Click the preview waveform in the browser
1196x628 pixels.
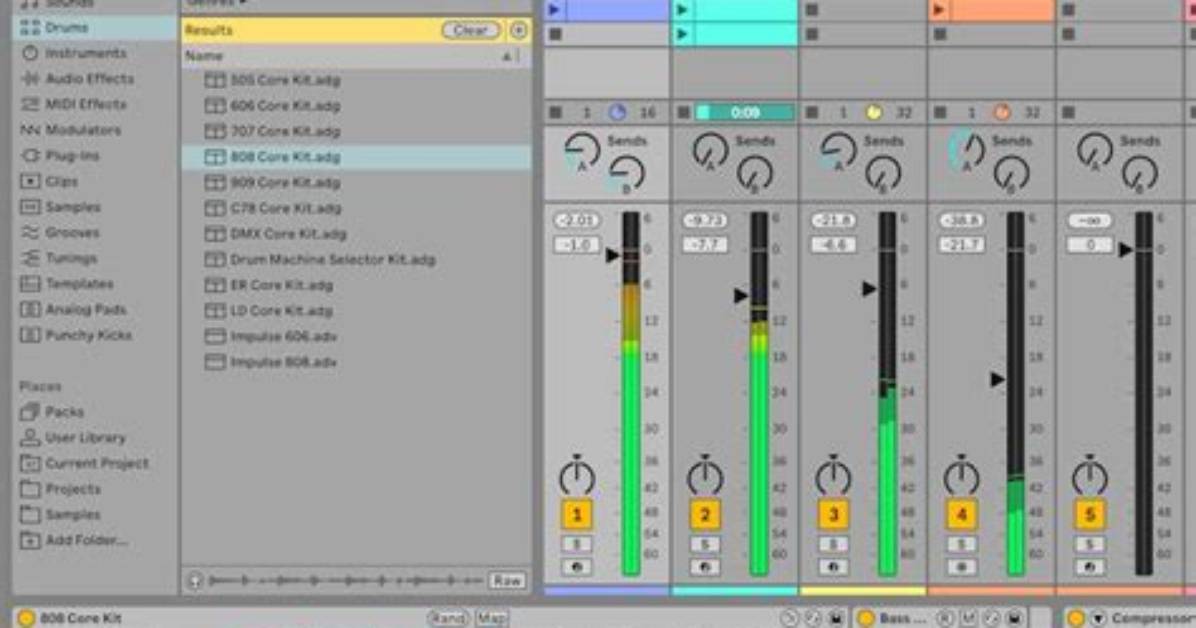point(346,581)
